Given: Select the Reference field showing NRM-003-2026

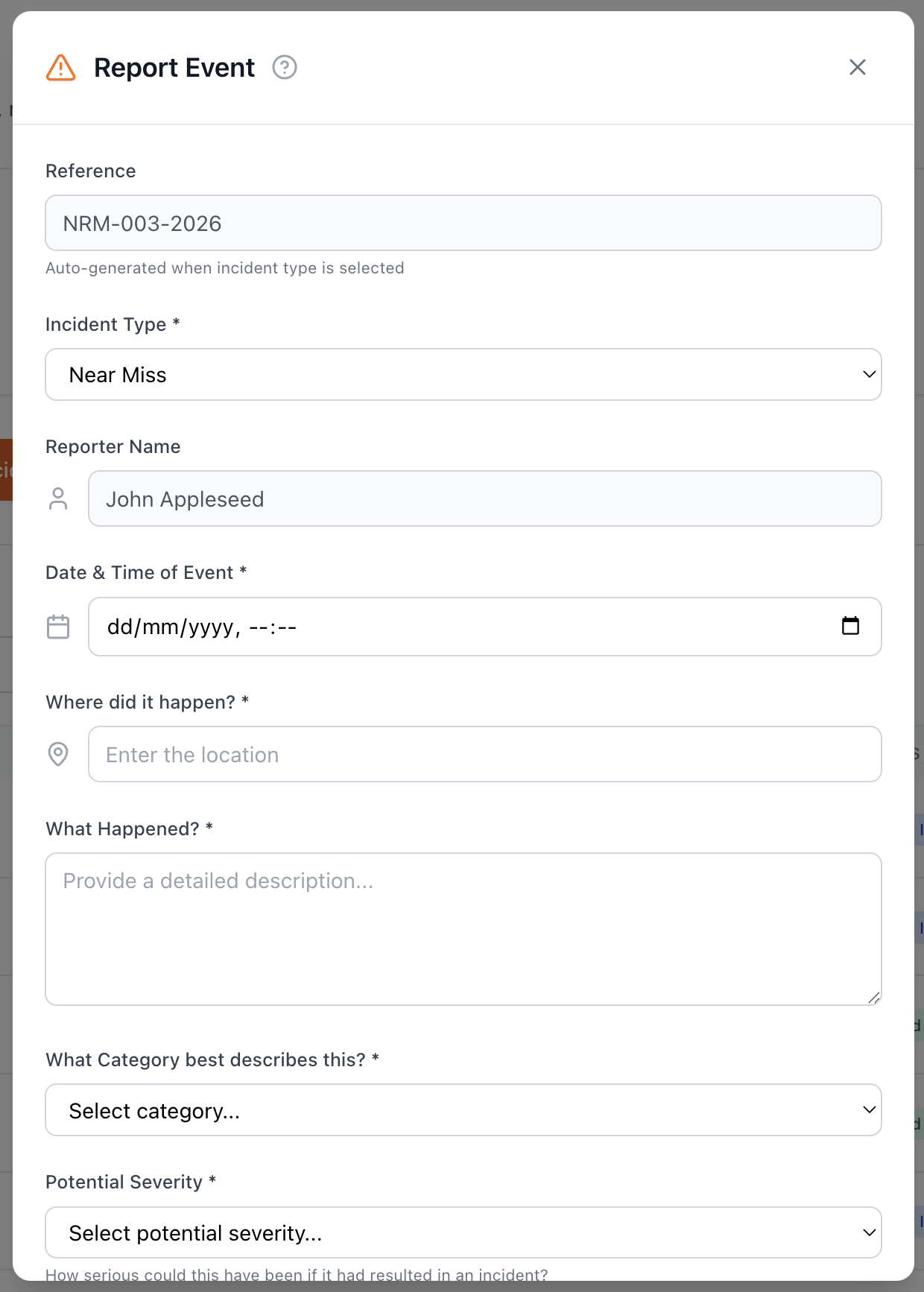Looking at the screenshot, I should 463,223.
